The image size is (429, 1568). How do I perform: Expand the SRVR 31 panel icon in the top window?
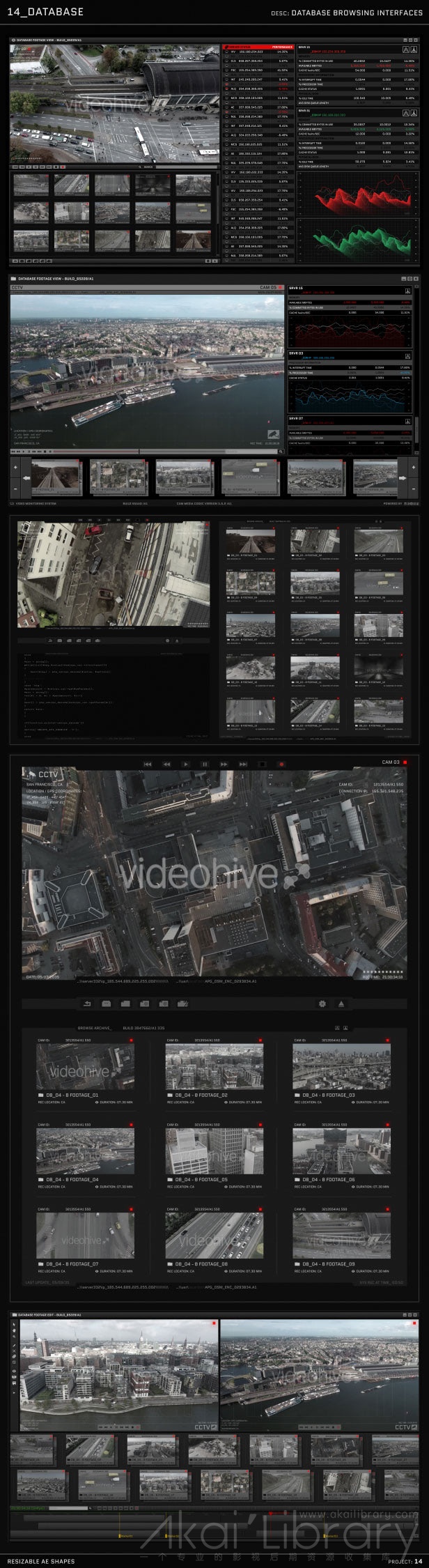coord(414,113)
